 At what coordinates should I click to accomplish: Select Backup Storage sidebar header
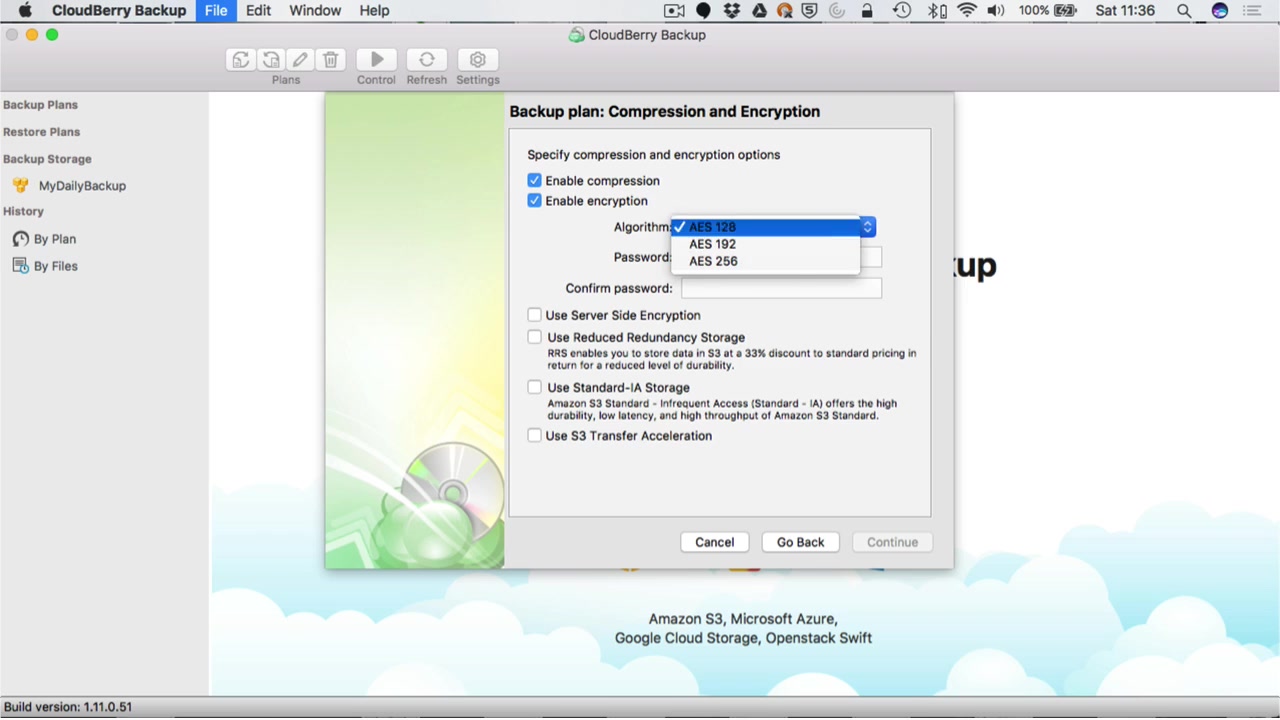47,159
